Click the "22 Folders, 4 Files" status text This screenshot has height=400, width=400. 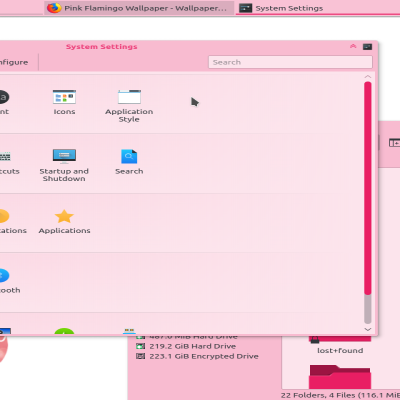point(340,395)
